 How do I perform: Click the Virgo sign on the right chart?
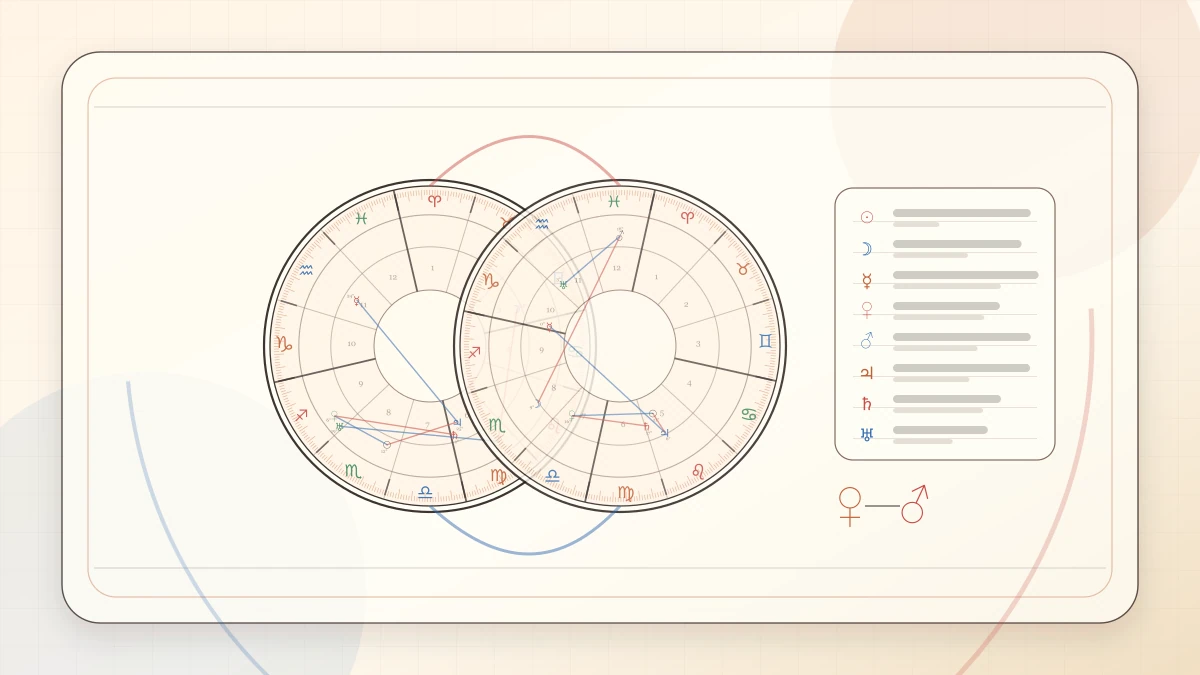click(626, 492)
